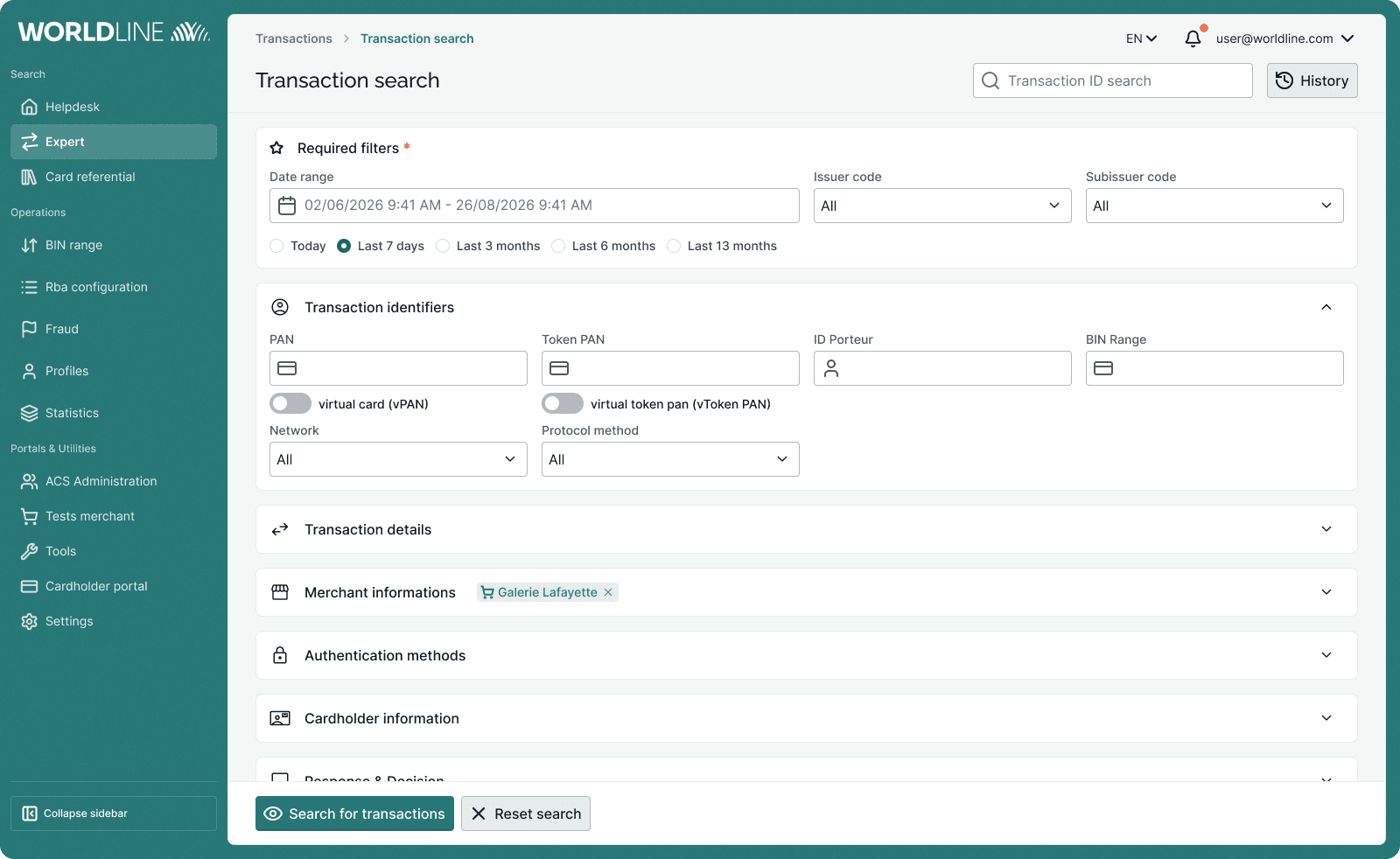Click Transaction search breadcrumb
The image size is (1400, 859).
click(x=417, y=38)
